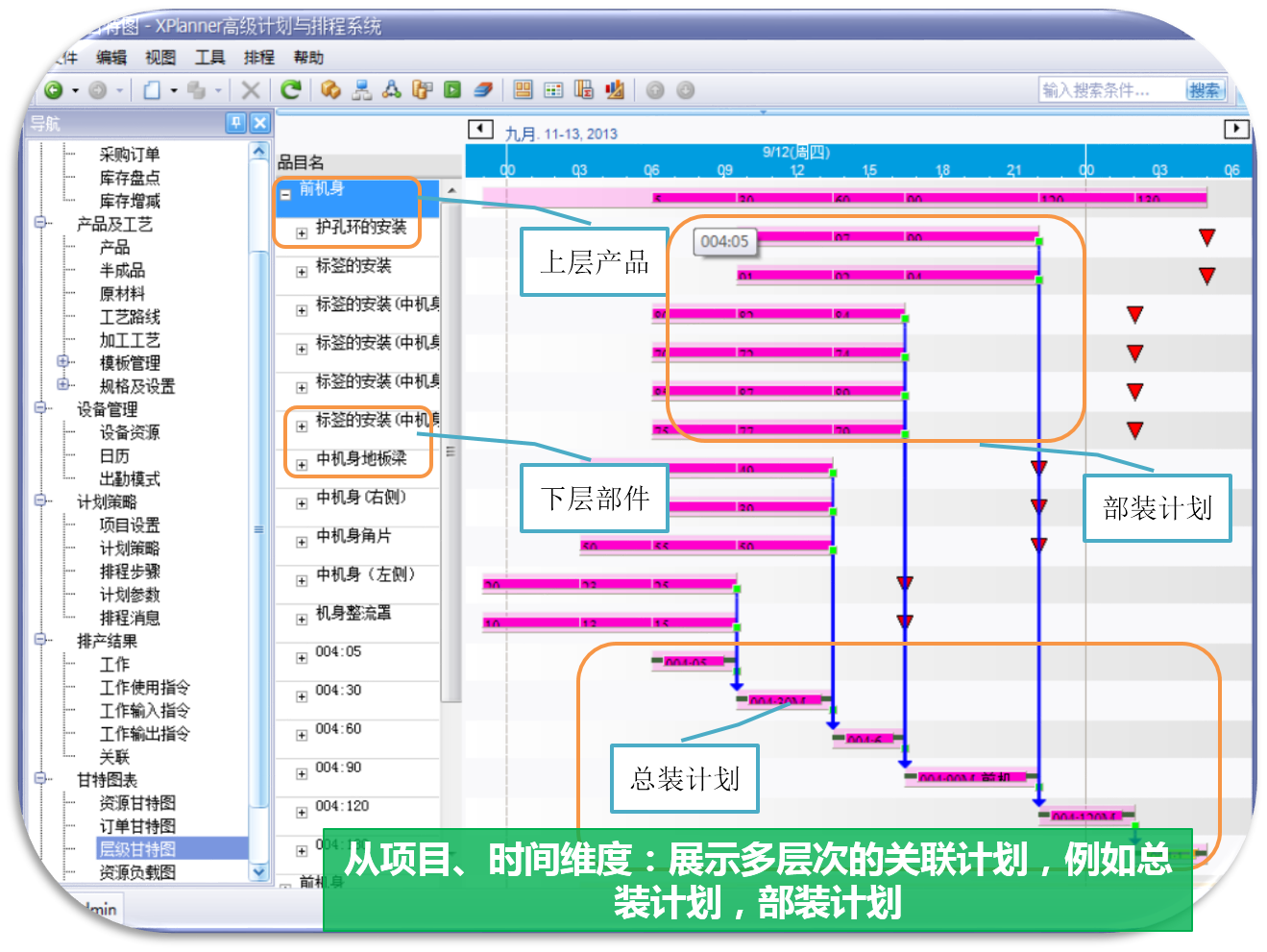The image size is (1267, 952).
Task: Select 采购订单 in navigation tree
Action: 130,154
